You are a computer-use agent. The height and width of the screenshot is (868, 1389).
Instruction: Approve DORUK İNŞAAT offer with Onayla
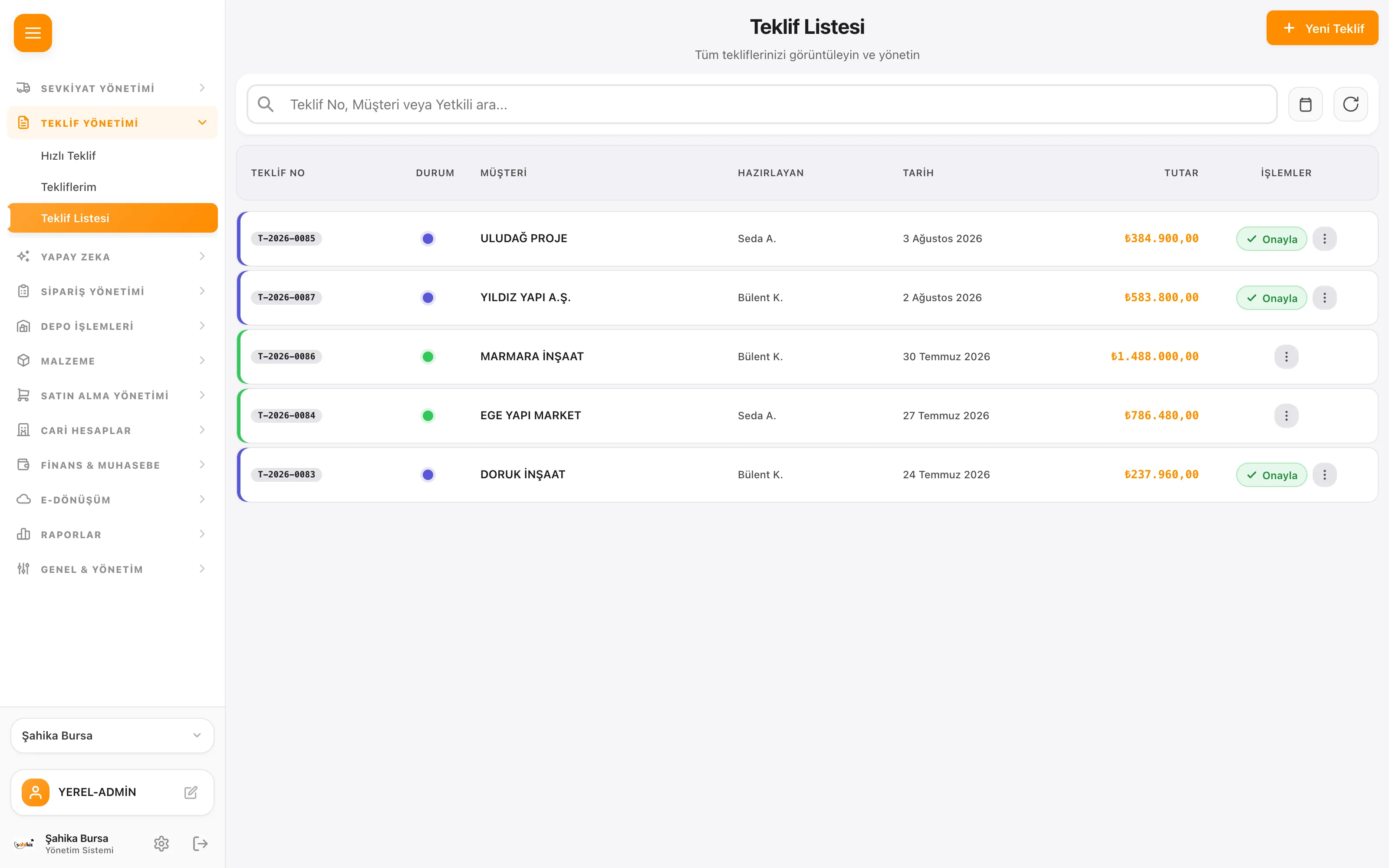pyautogui.click(x=1271, y=475)
